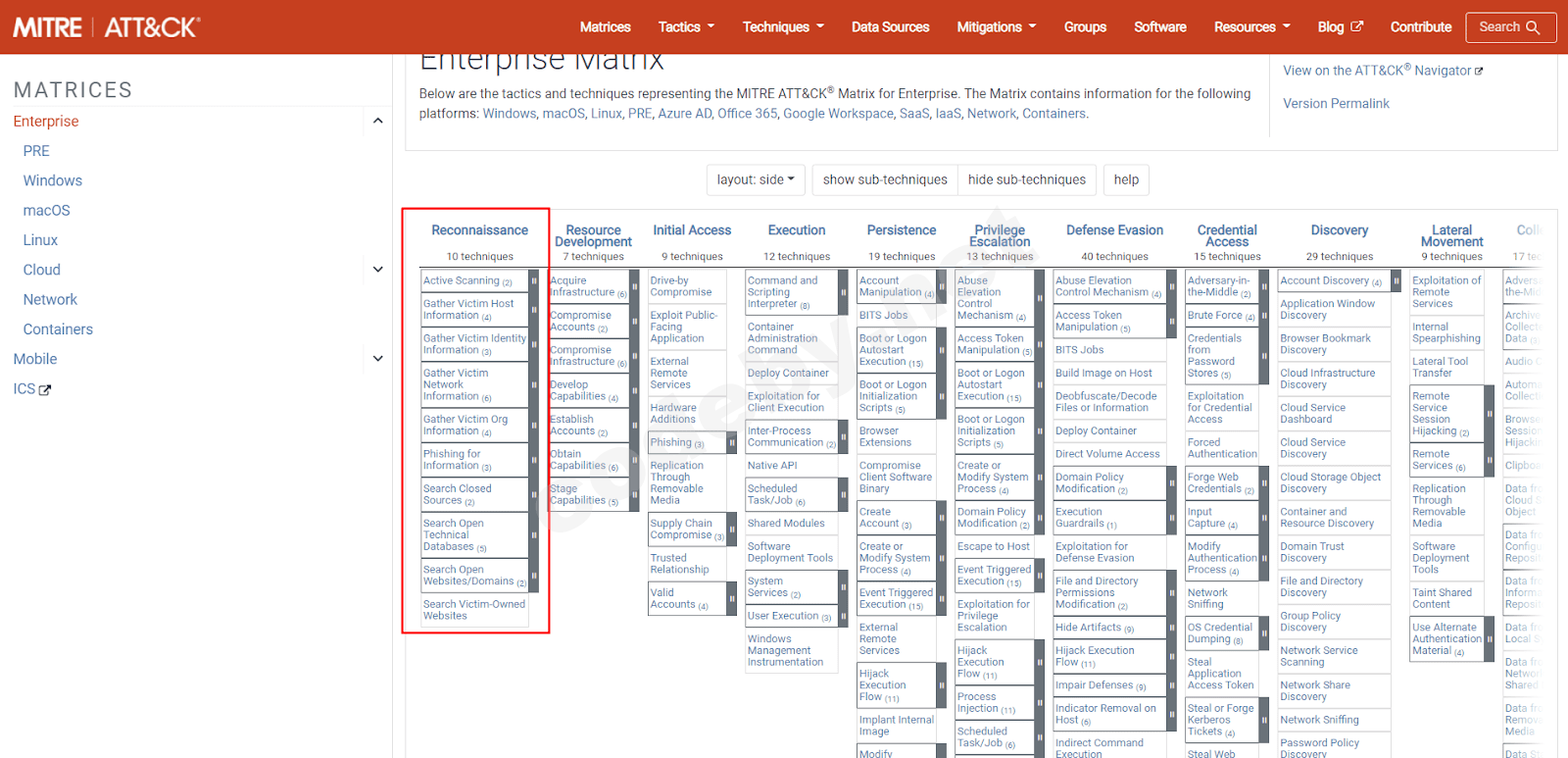This screenshot has width=1568, height=758.
Task: Select Network in the sidebar
Action: (x=50, y=300)
